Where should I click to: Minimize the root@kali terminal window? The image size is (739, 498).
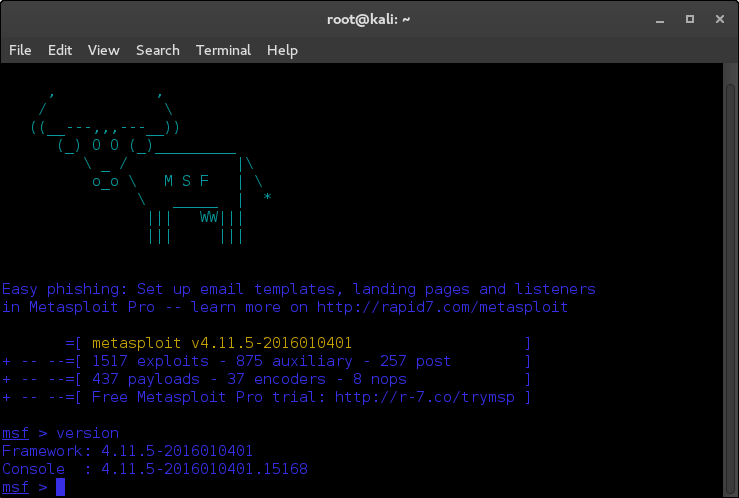coord(660,19)
